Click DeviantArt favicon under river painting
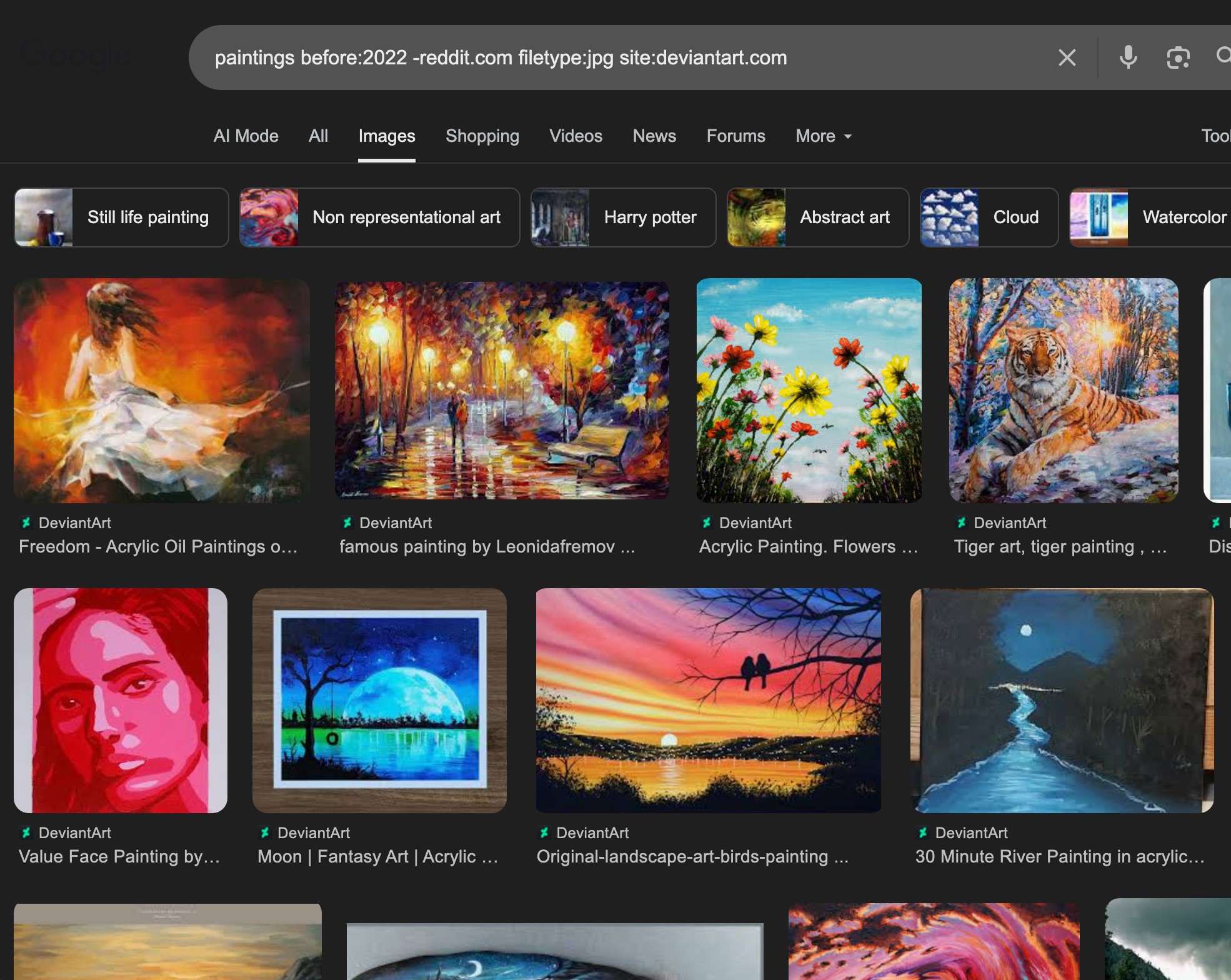The height and width of the screenshot is (980, 1231). click(x=923, y=832)
